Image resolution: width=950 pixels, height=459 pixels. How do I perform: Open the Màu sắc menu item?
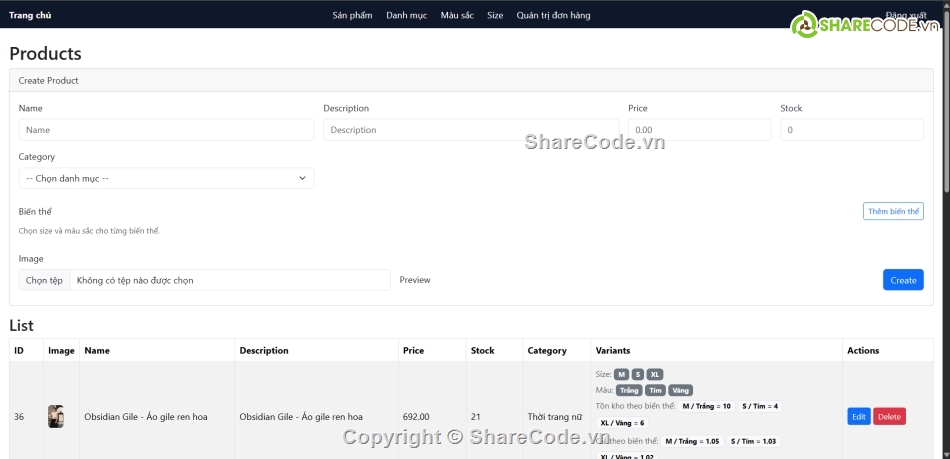pyautogui.click(x=457, y=15)
